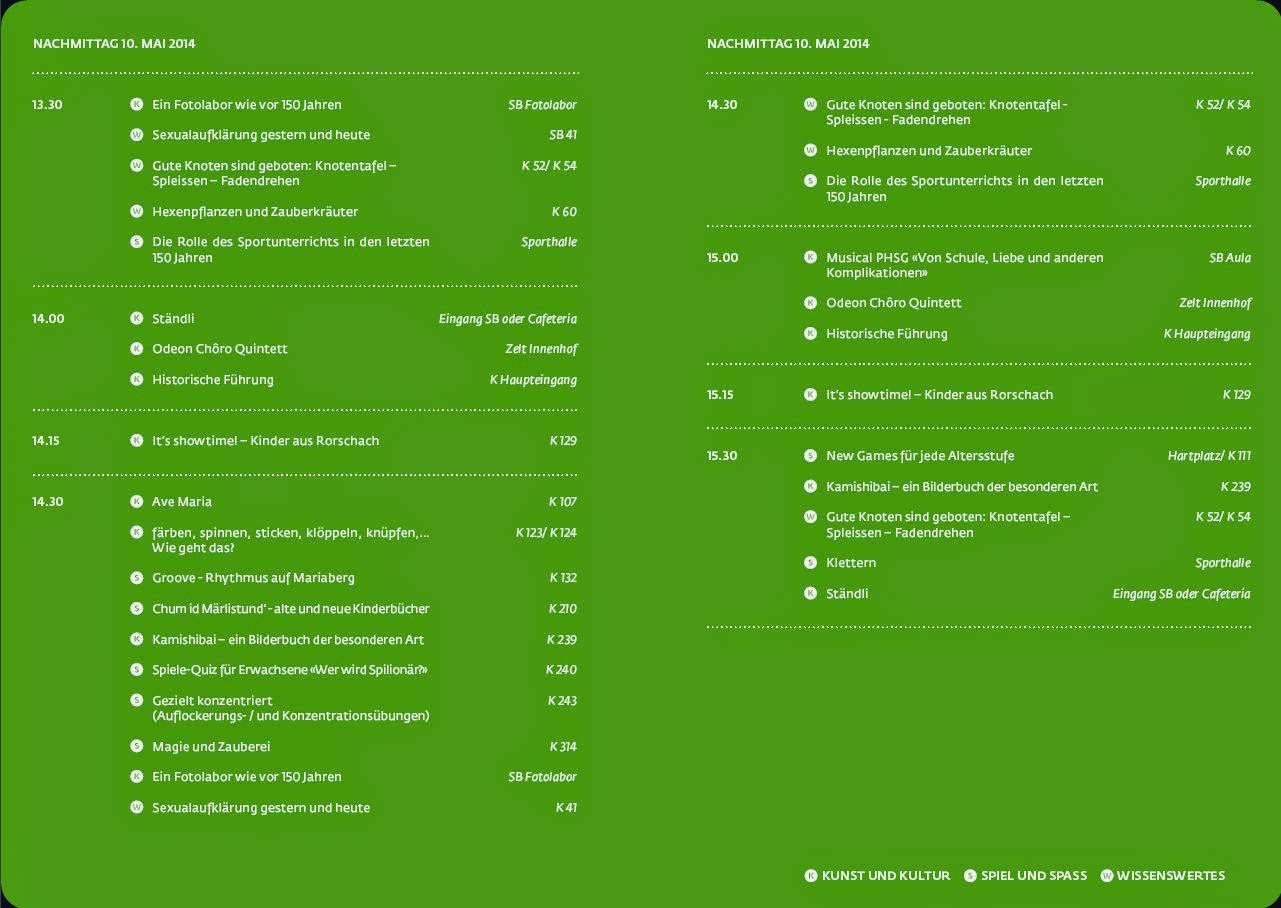Click 'Kamishibai' entry in the 15.30 slot
1281x908 pixels.
click(961, 486)
